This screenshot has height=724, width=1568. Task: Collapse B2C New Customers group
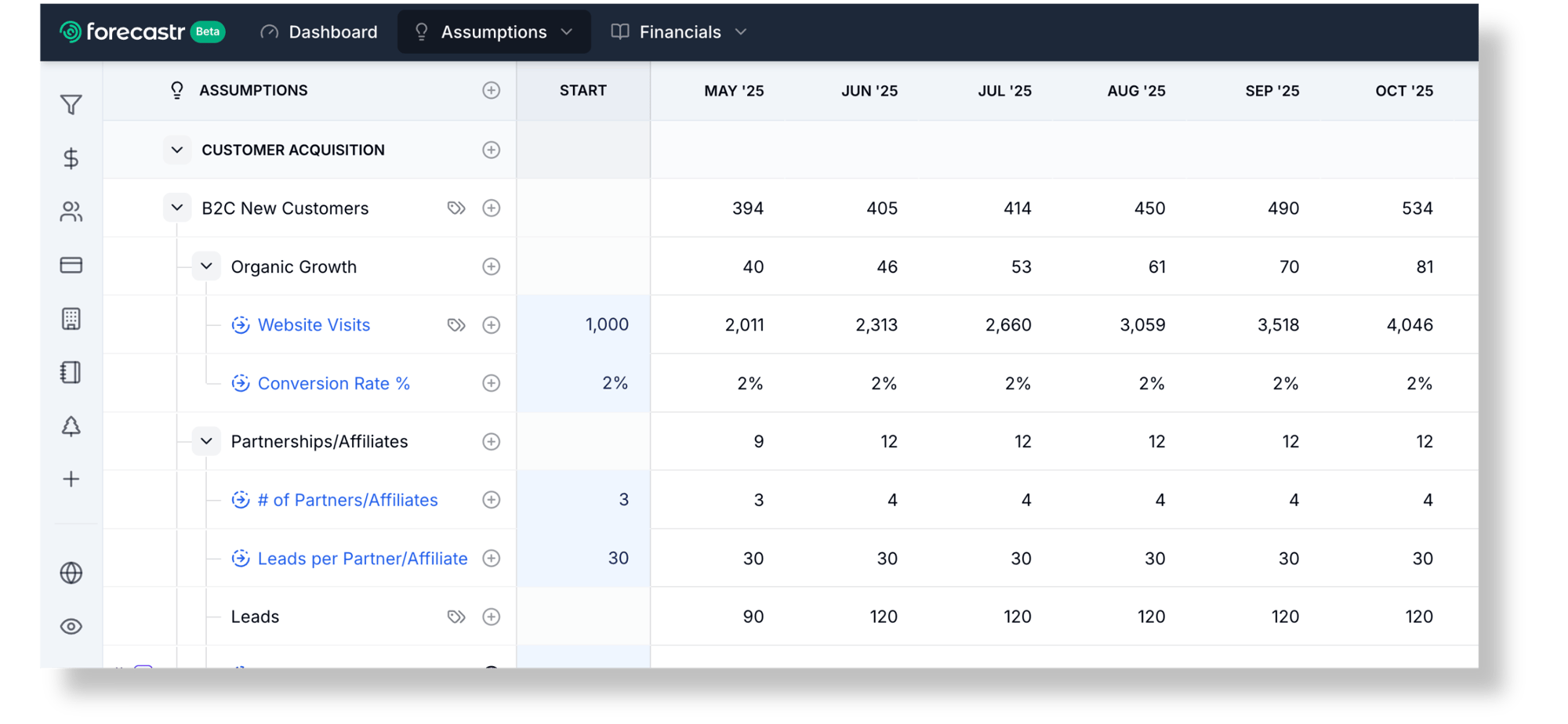pos(177,208)
